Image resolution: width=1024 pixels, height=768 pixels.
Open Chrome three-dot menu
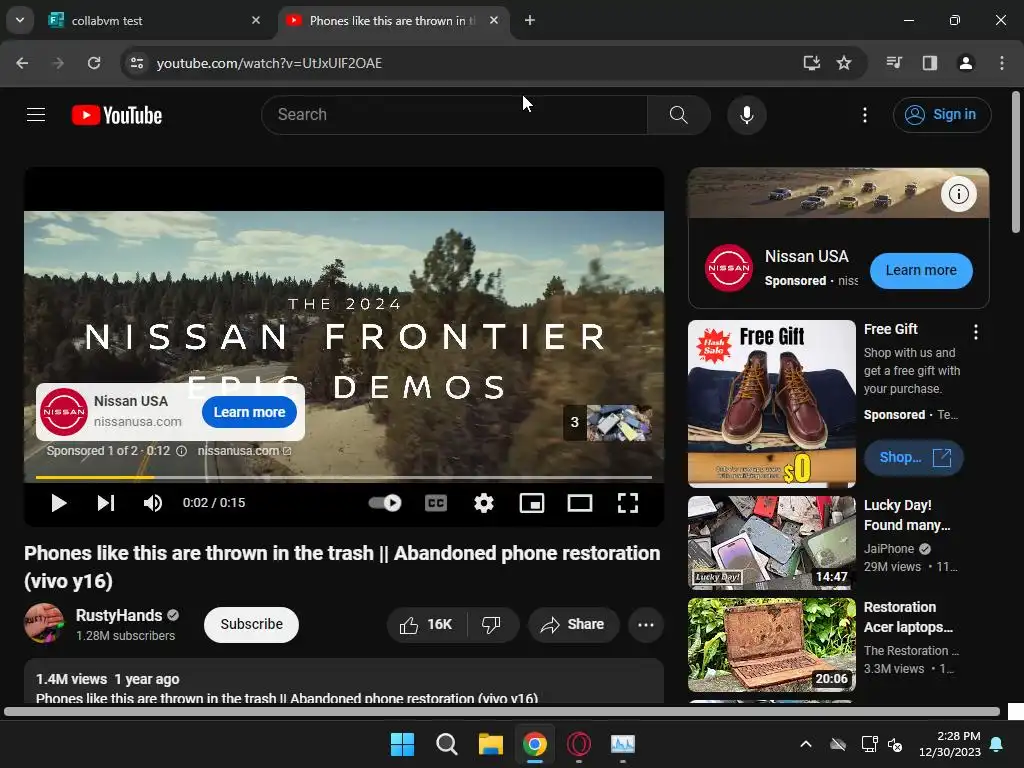1002,63
